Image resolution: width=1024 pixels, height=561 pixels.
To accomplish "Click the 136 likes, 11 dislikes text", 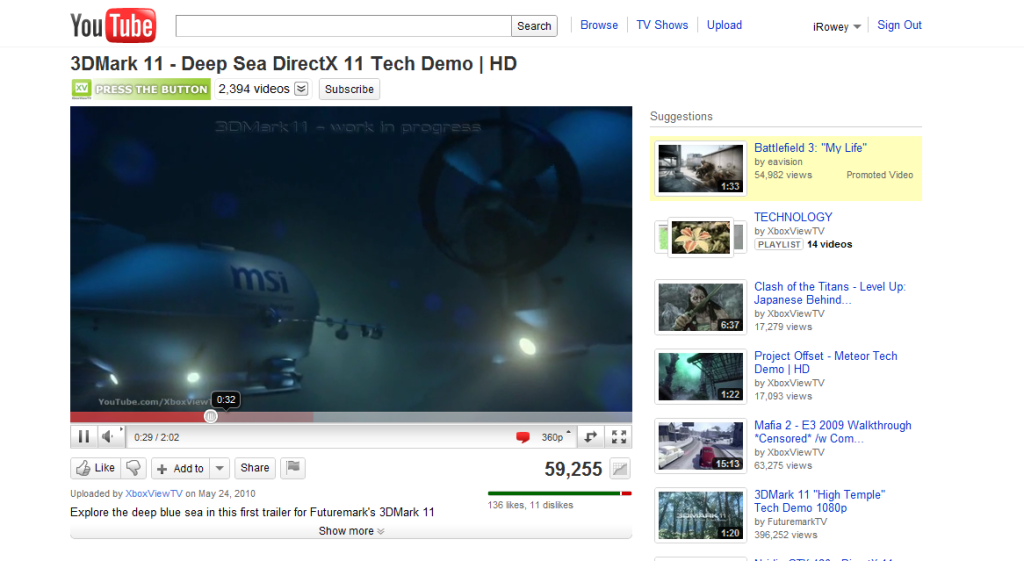I will pyautogui.click(x=530, y=505).
